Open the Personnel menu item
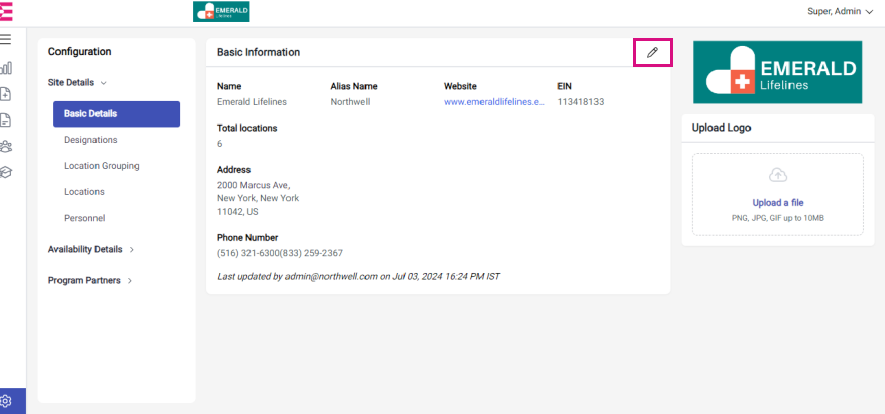 [x=85, y=218]
